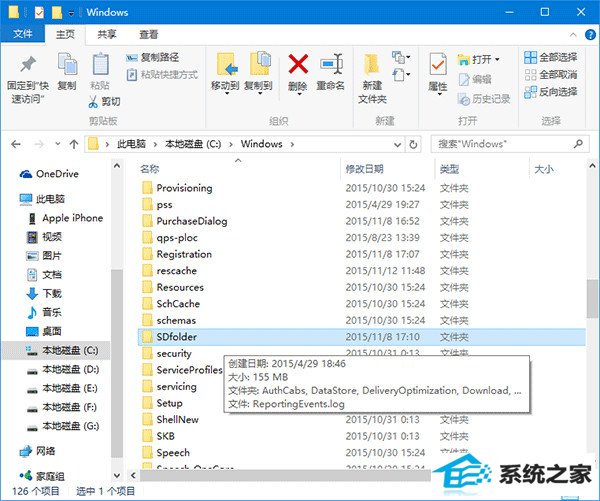This screenshot has width=600, height=501.
Task: Click the file list vertical scrollbar thumb
Action: point(592,299)
